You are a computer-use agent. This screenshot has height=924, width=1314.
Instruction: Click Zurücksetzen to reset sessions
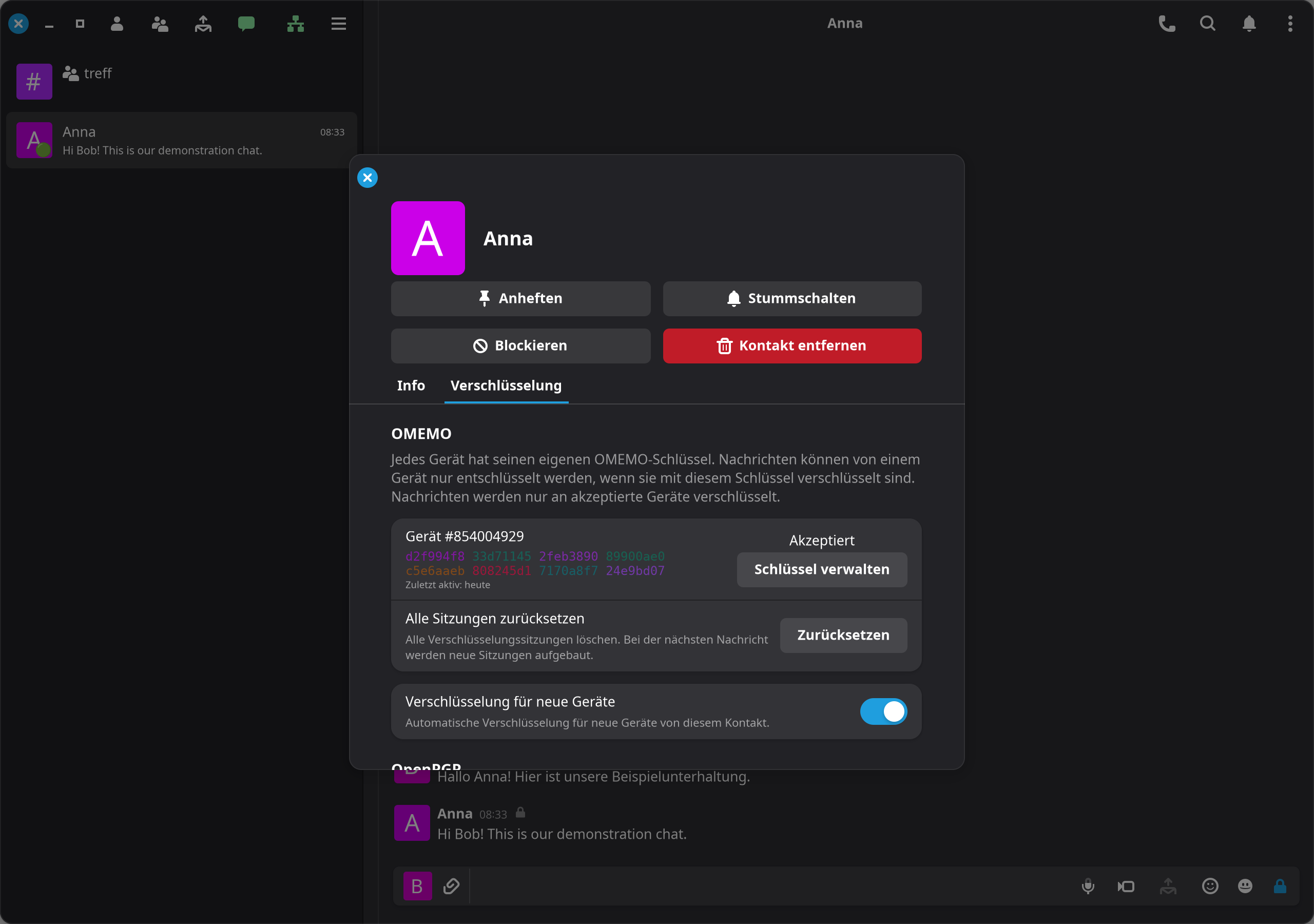pyautogui.click(x=843, y=635)
